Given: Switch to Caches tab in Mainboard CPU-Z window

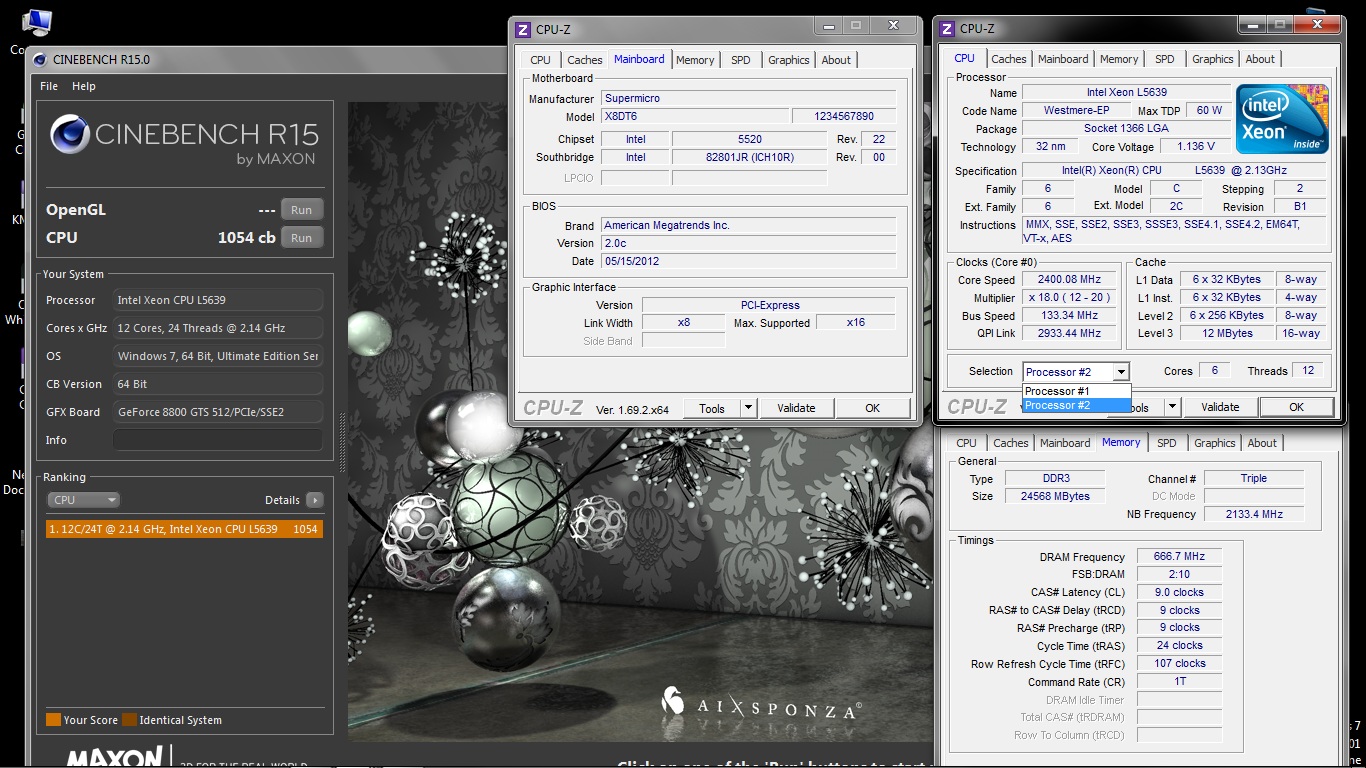Looking at the screenshot, I should pyautogui.click(x=585, y=60).
